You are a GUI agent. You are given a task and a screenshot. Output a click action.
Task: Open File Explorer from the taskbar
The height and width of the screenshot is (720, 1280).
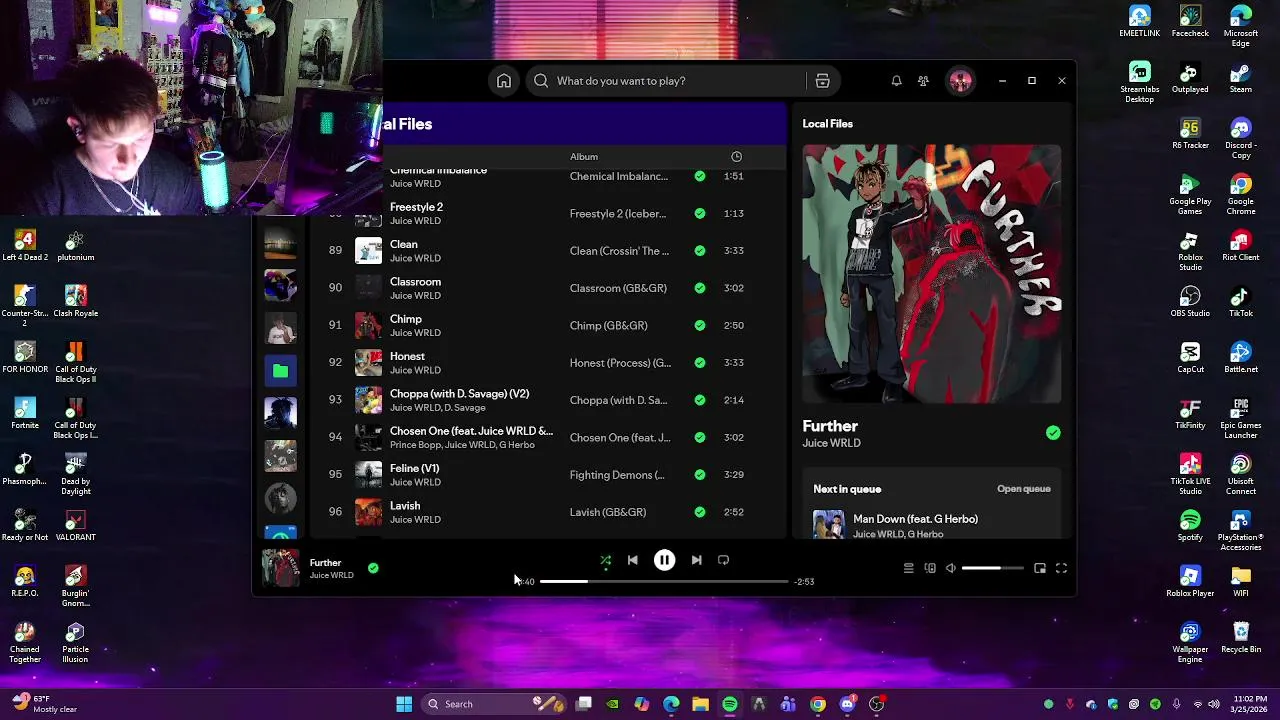tap(700, 704)
